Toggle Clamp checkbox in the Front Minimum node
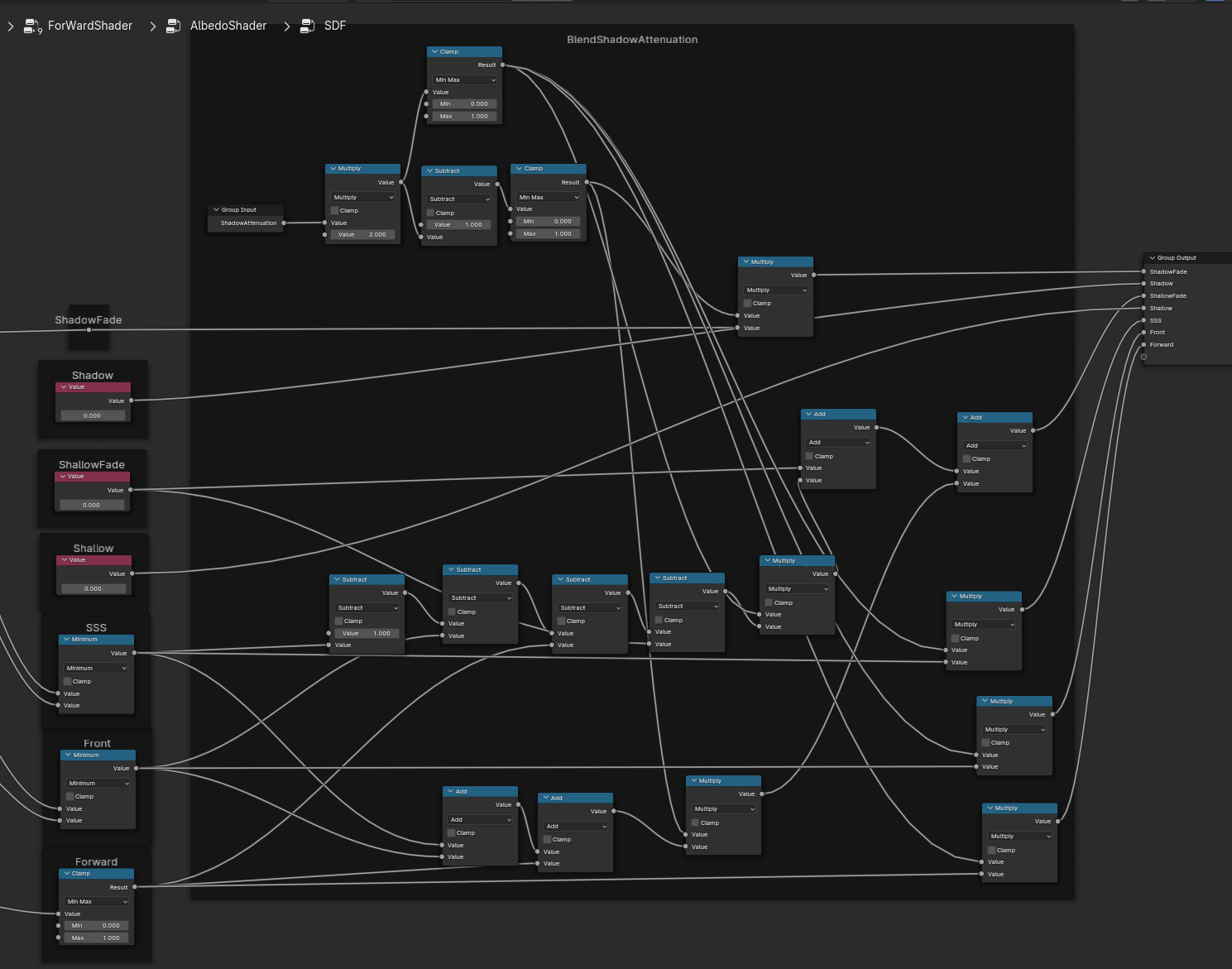 (70, 797)
